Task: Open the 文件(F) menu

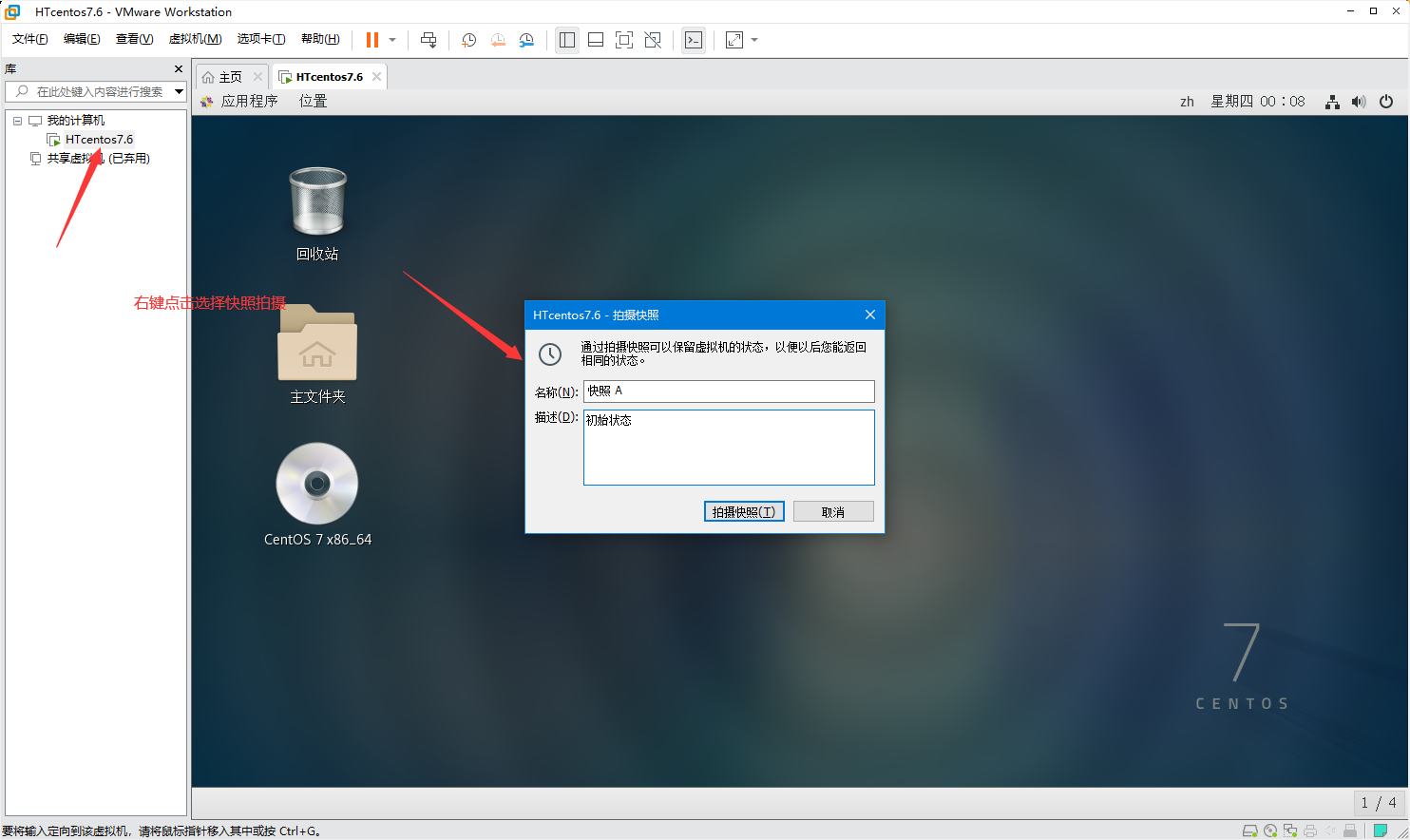Action: (x=29, y=39)
